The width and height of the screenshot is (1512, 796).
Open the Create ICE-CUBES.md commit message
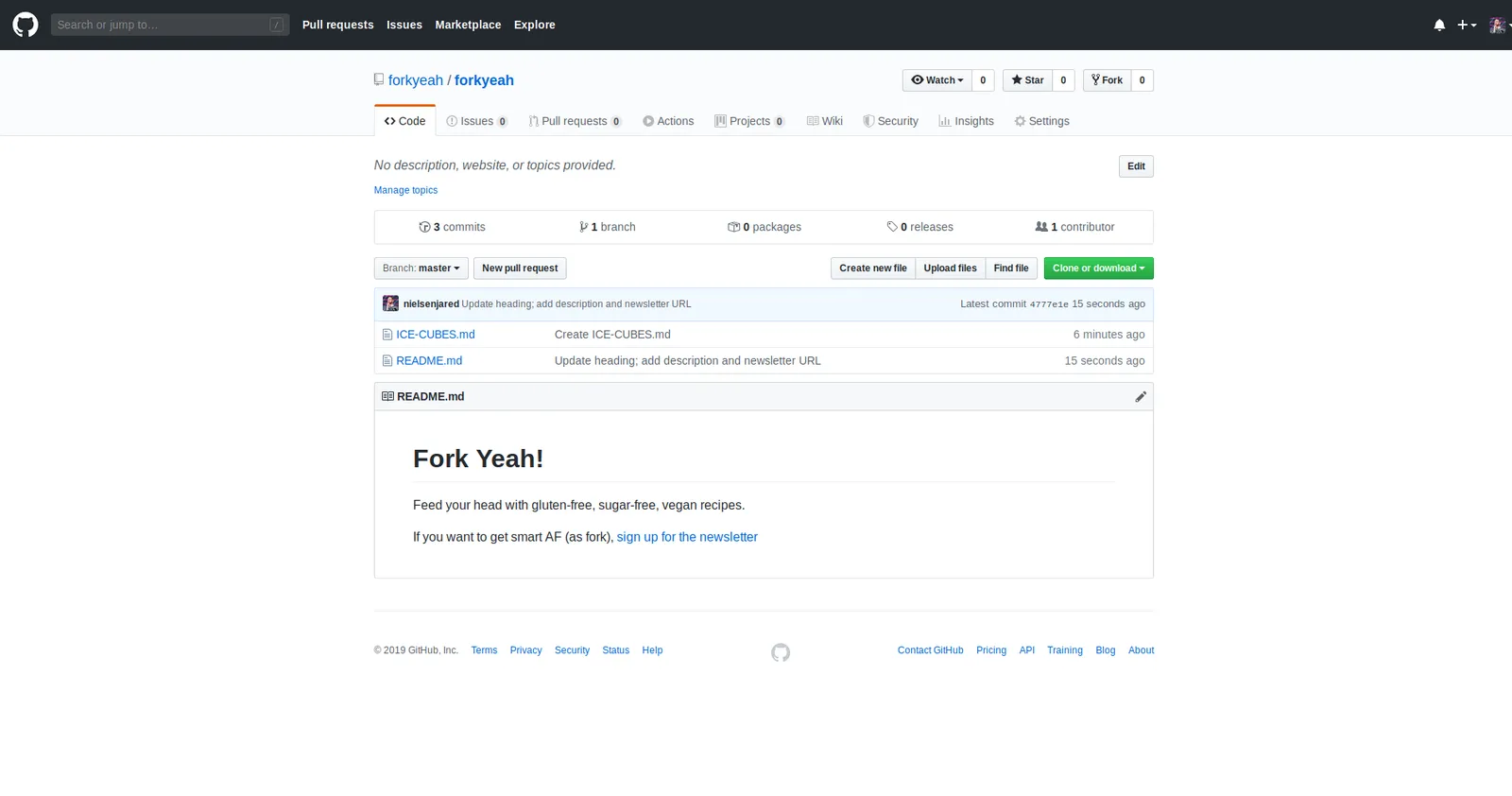612,335
